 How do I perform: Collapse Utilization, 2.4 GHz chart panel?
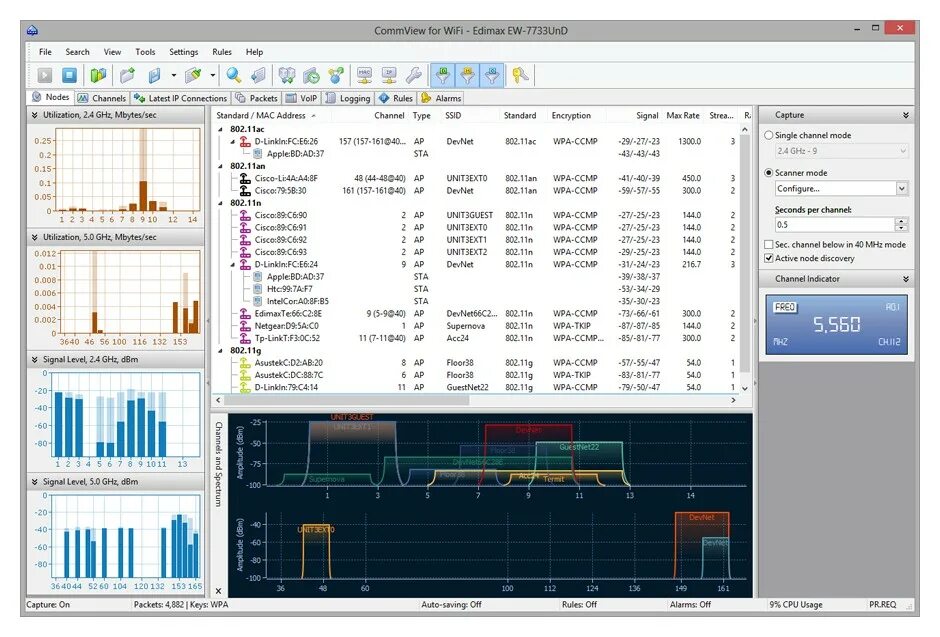click(x=34, y=115)
